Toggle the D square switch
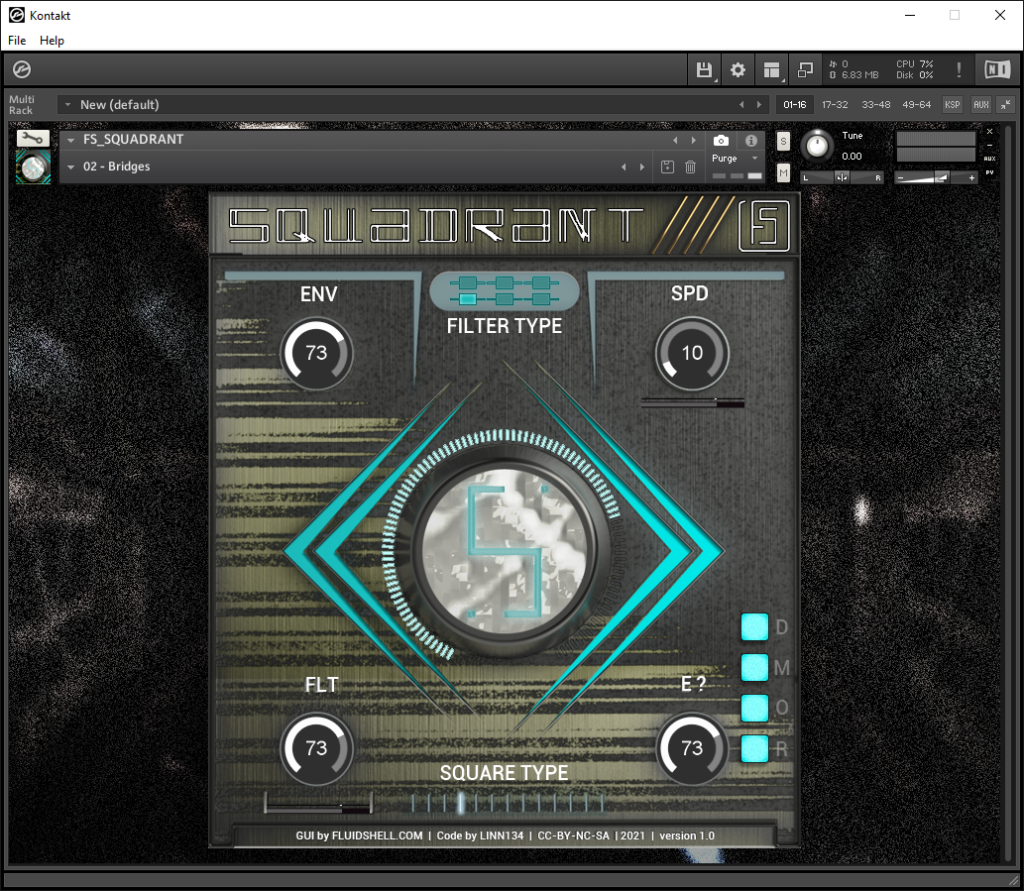 click(x=754, y=627)
